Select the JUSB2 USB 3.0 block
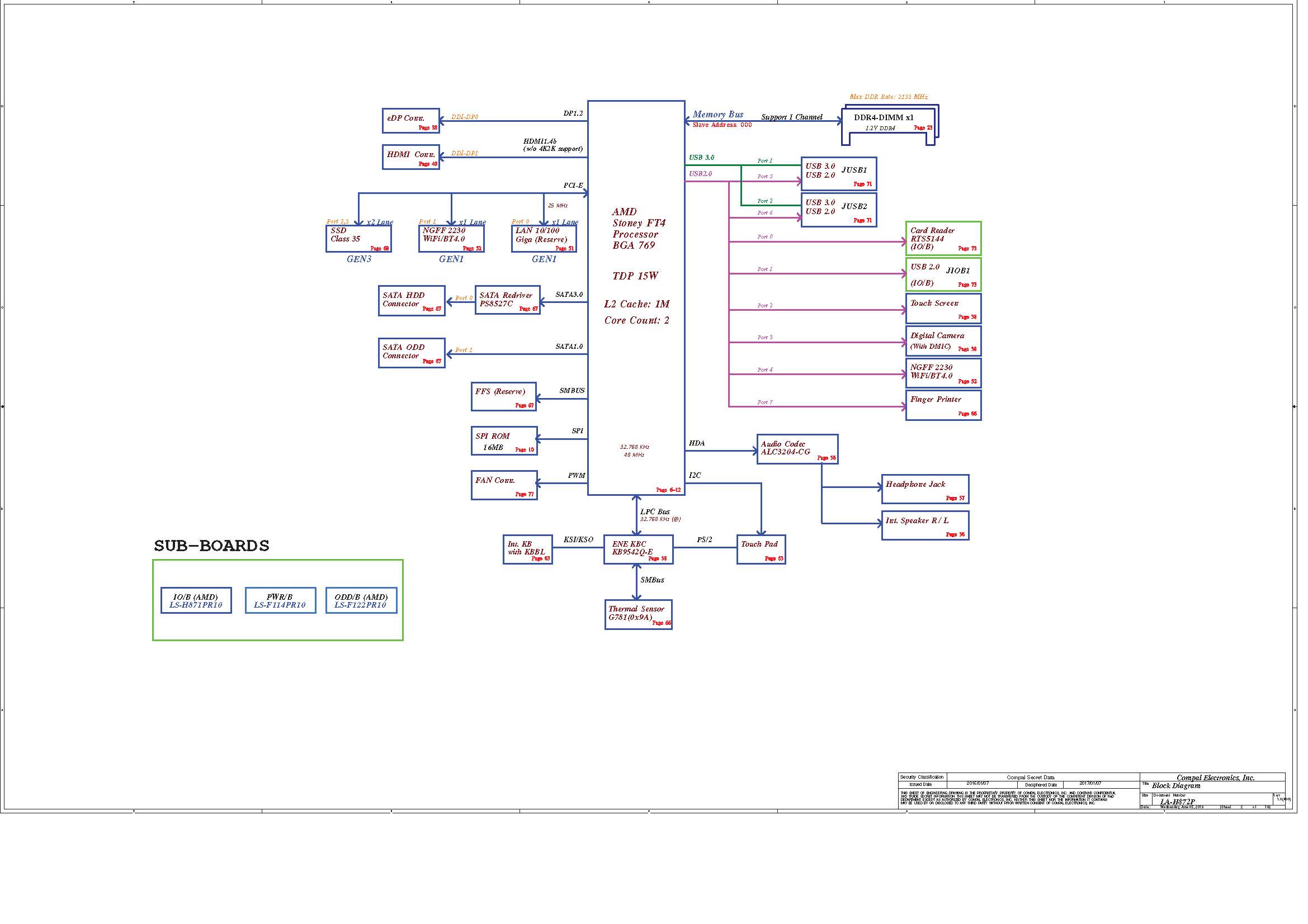This screenshot has width=1308, height=924. (x=839, y=210)
